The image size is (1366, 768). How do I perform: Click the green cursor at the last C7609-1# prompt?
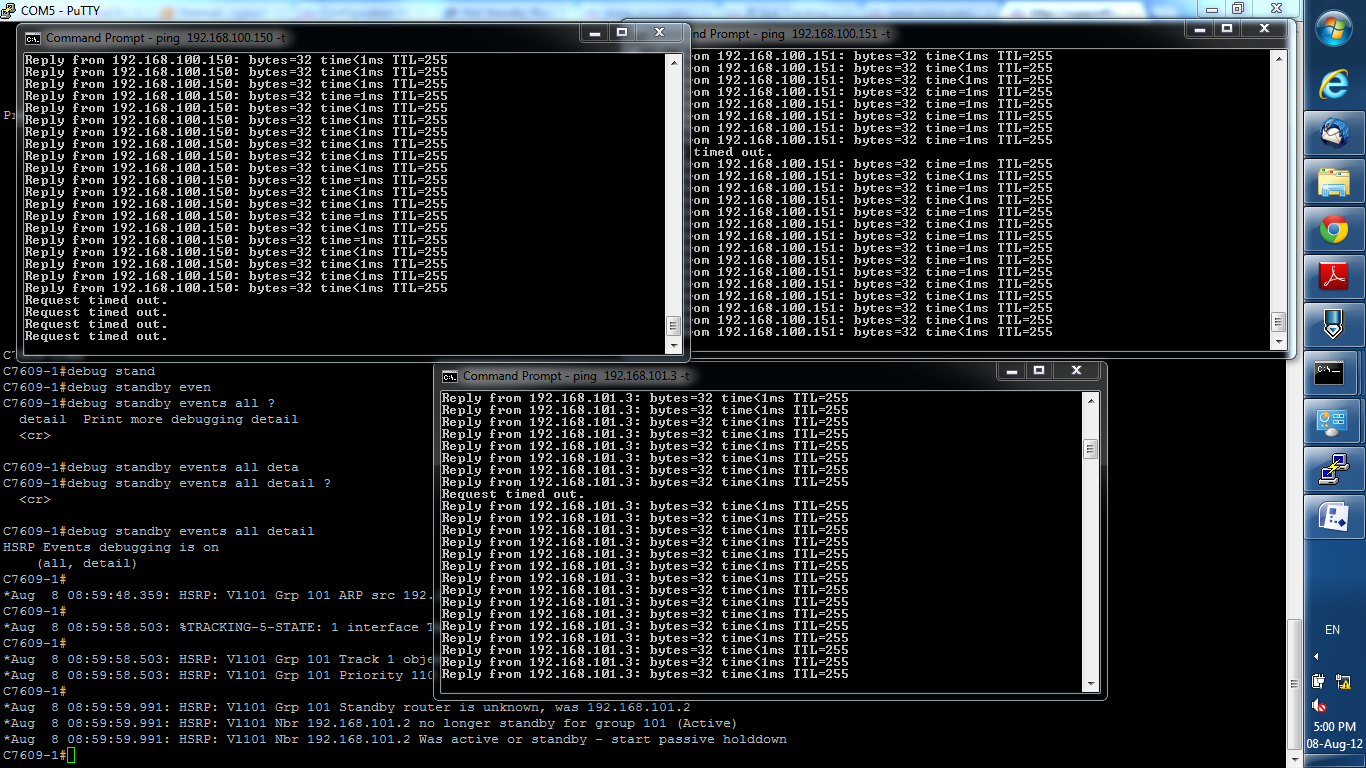71,755
